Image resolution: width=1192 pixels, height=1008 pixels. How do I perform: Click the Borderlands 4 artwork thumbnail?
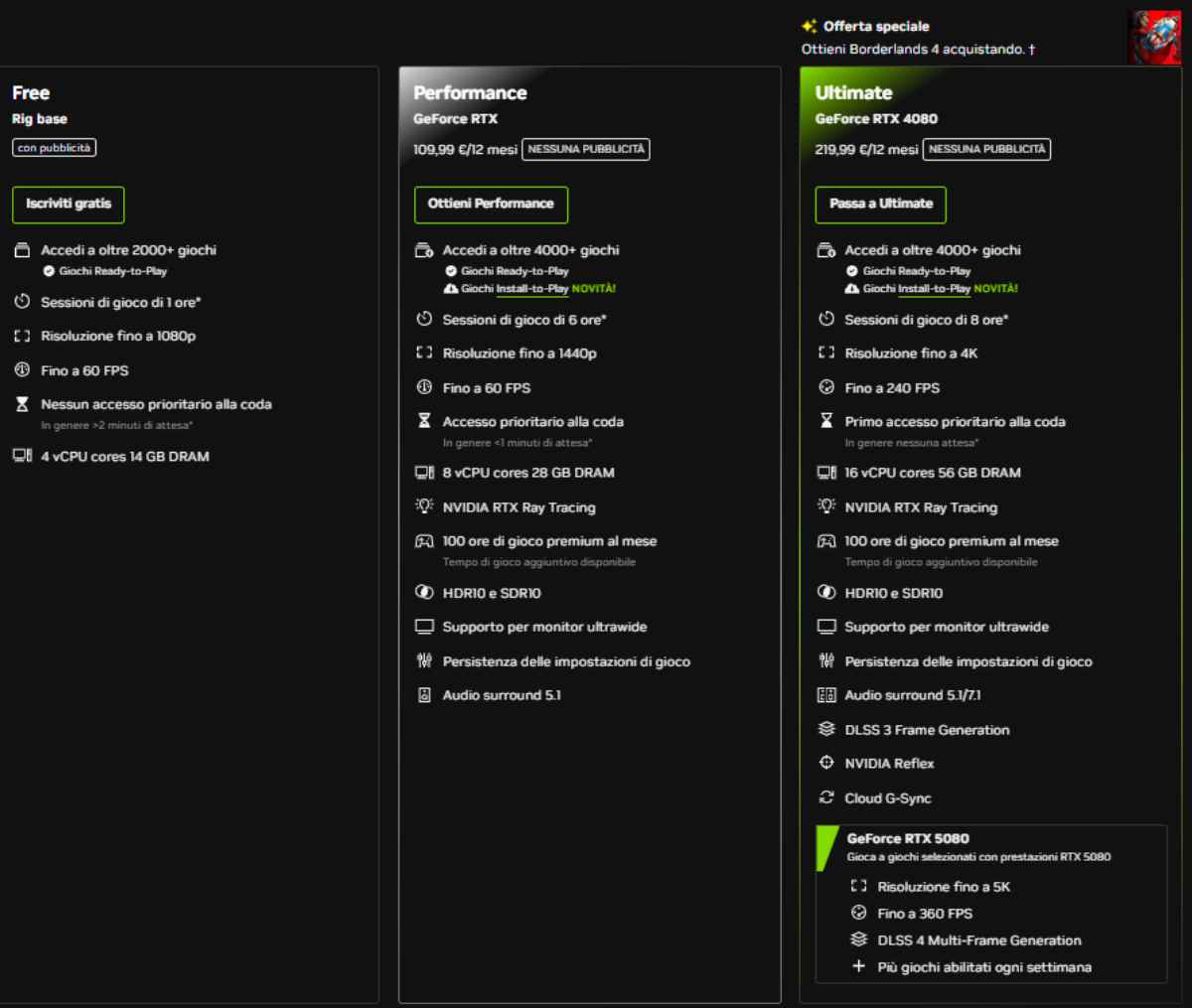click(x=1154, y=36)
